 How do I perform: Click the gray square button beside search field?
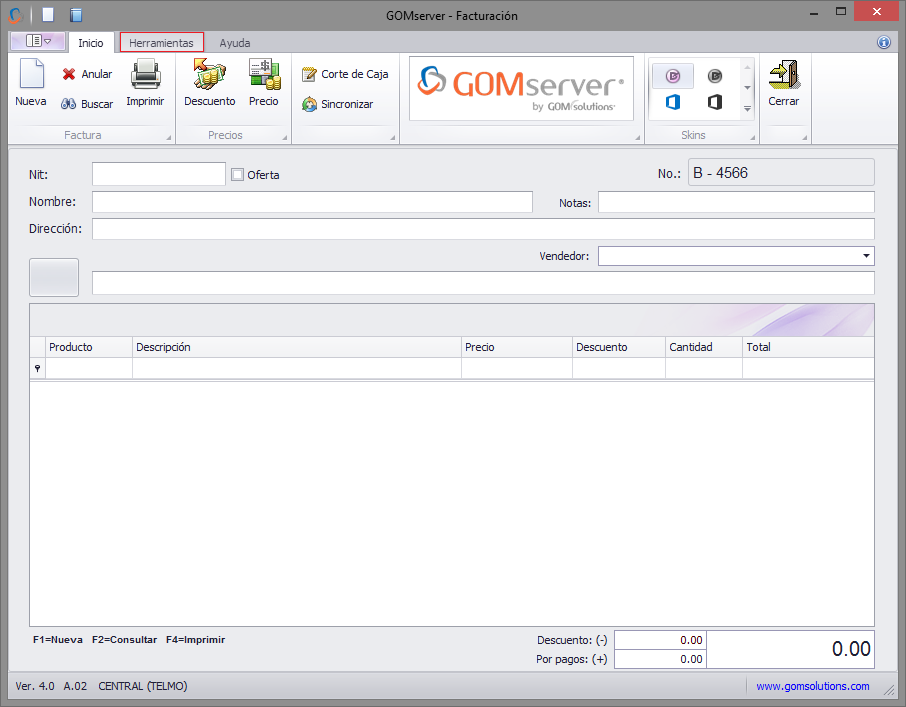click(x=54, y=277)
